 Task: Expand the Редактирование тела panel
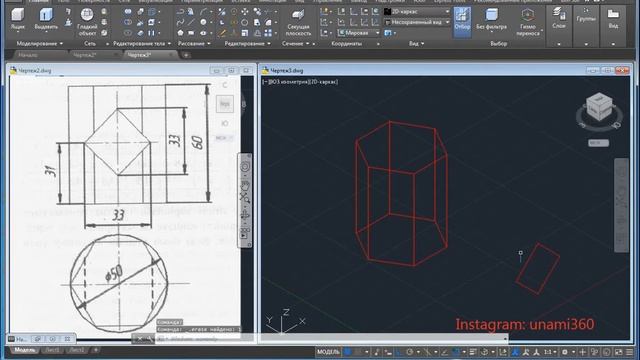point(142,44)
